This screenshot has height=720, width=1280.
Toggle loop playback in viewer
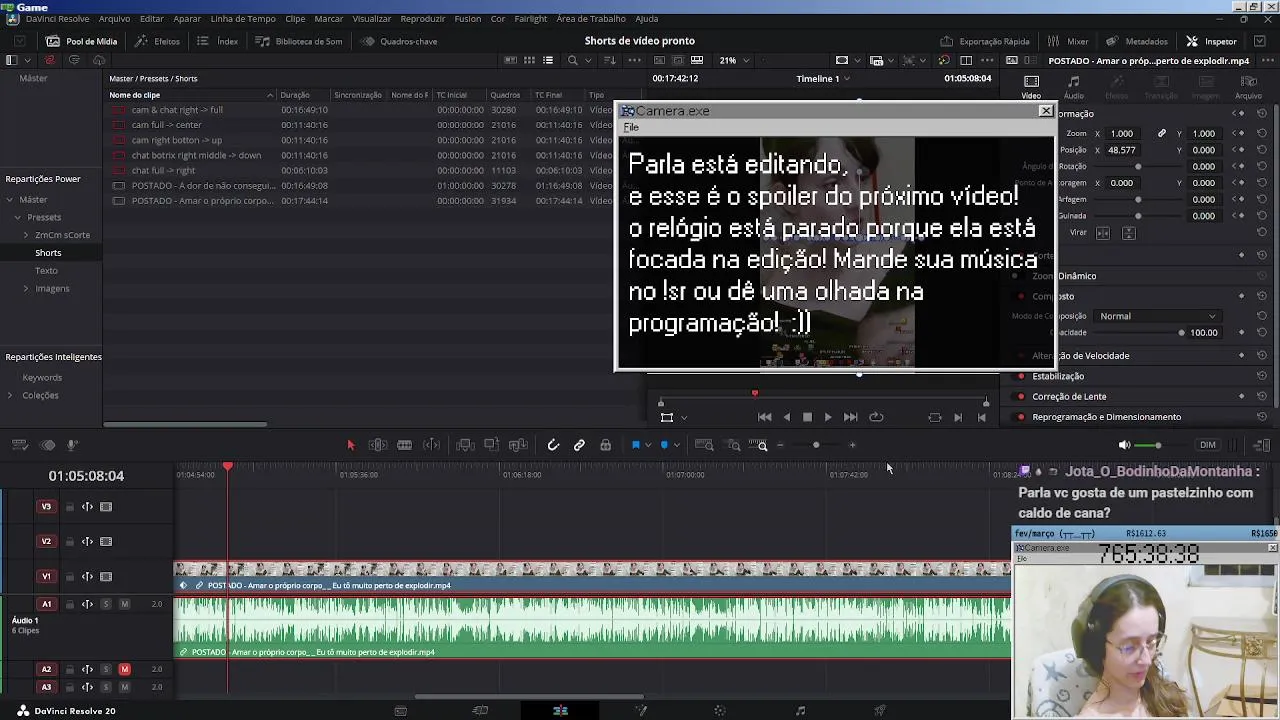point(876,417)
